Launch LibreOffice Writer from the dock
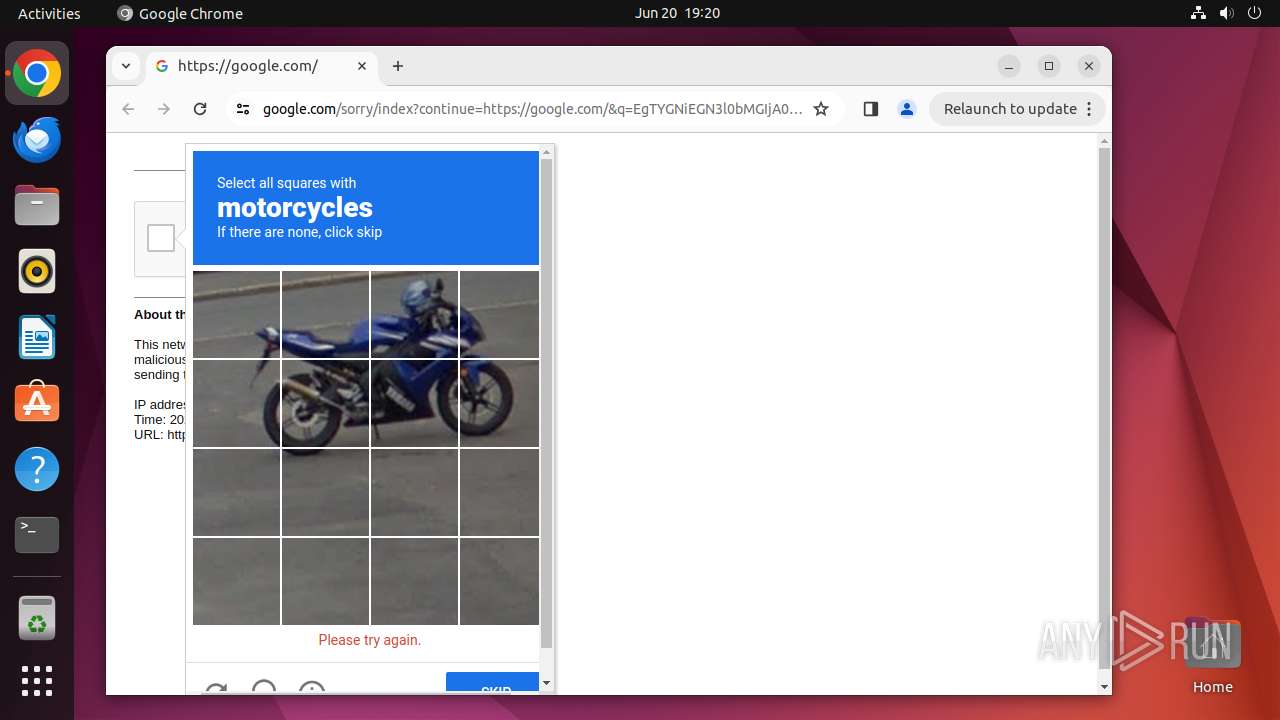The width and height of the screenshot is (1280, 720). click(x=37, y=337)
